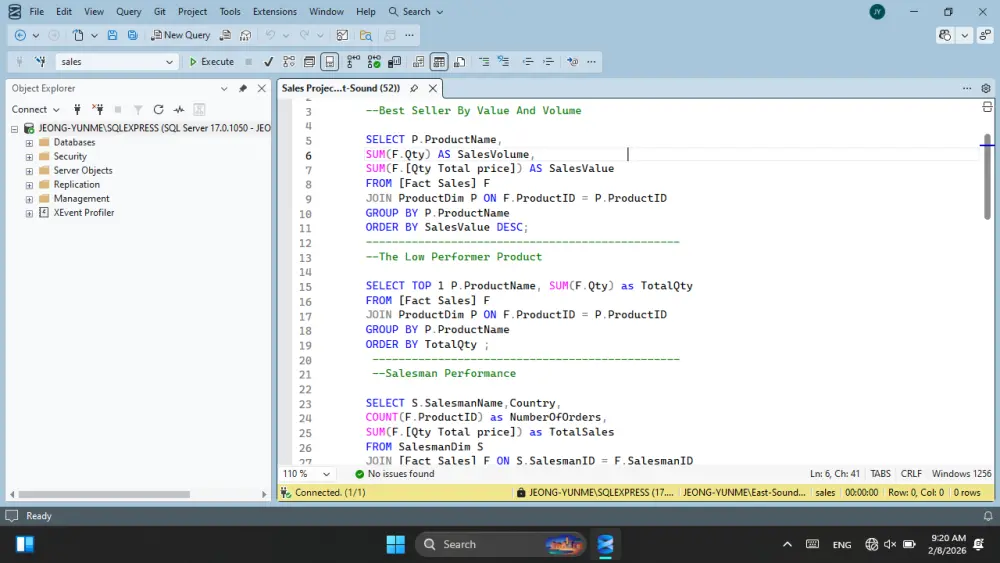This screenshot has height=563, width=1000.
Task: Open the Extensions menu
Action: (274, 11)
